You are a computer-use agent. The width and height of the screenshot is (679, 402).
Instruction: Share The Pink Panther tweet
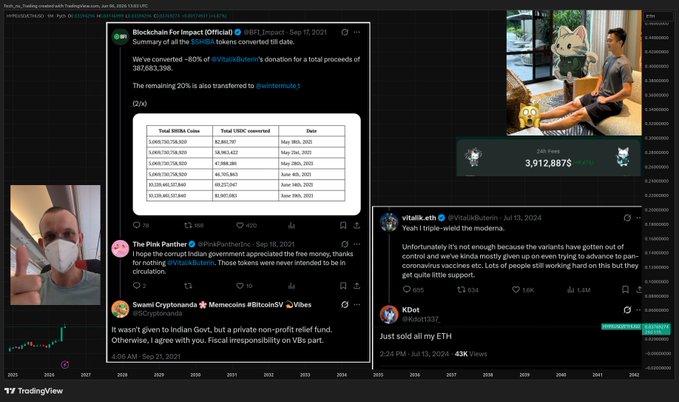[x=357, y=285]
